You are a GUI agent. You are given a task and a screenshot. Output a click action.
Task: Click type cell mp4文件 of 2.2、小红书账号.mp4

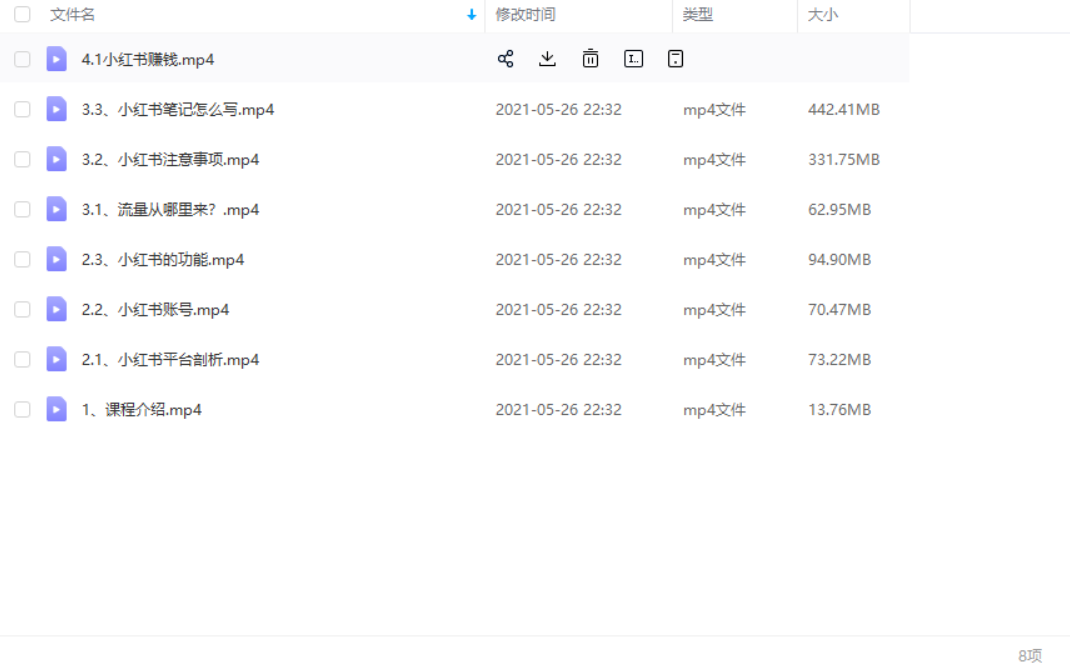click(714, 309)
